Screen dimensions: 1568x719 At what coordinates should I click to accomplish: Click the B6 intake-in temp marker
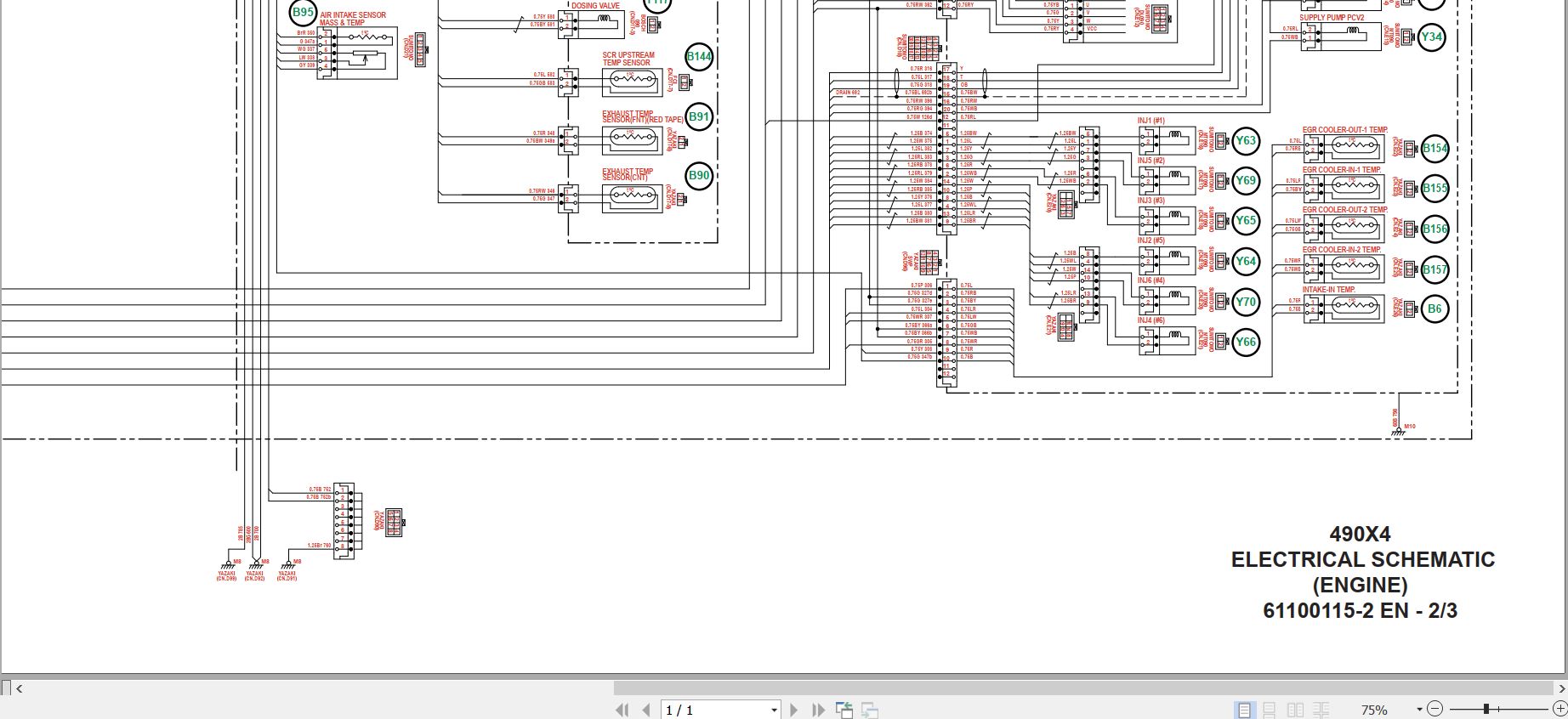pyautogui.click(x=1434, y=309)
